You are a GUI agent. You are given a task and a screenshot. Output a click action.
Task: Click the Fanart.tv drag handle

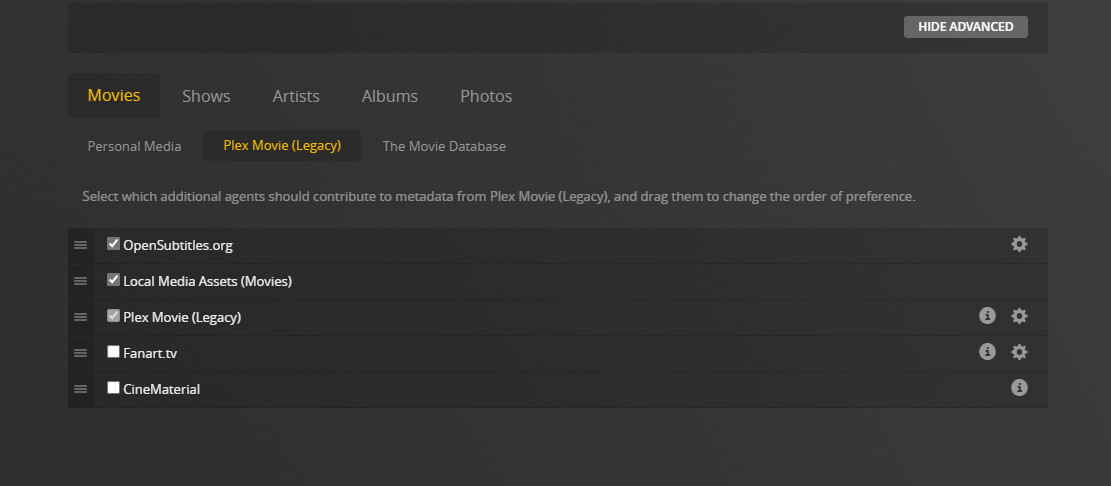click(81, 353)
